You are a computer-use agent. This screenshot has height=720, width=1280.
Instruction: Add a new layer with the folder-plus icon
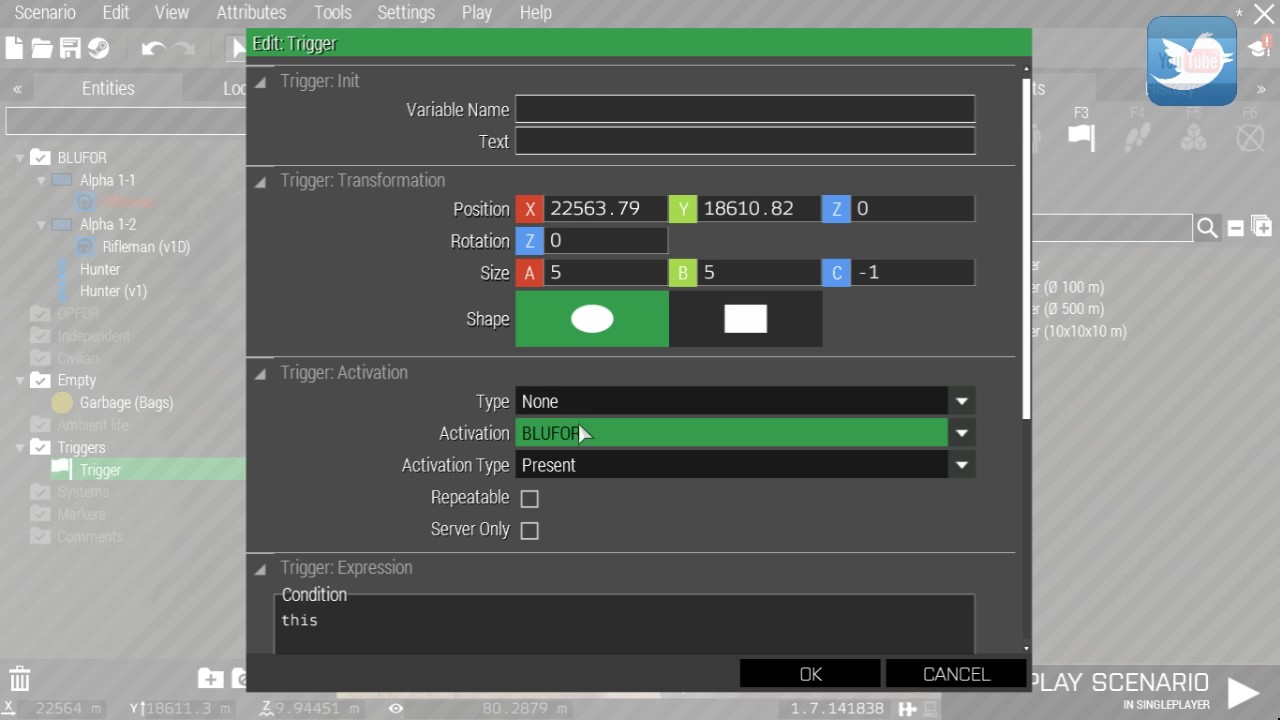click(x=210, y=678)
